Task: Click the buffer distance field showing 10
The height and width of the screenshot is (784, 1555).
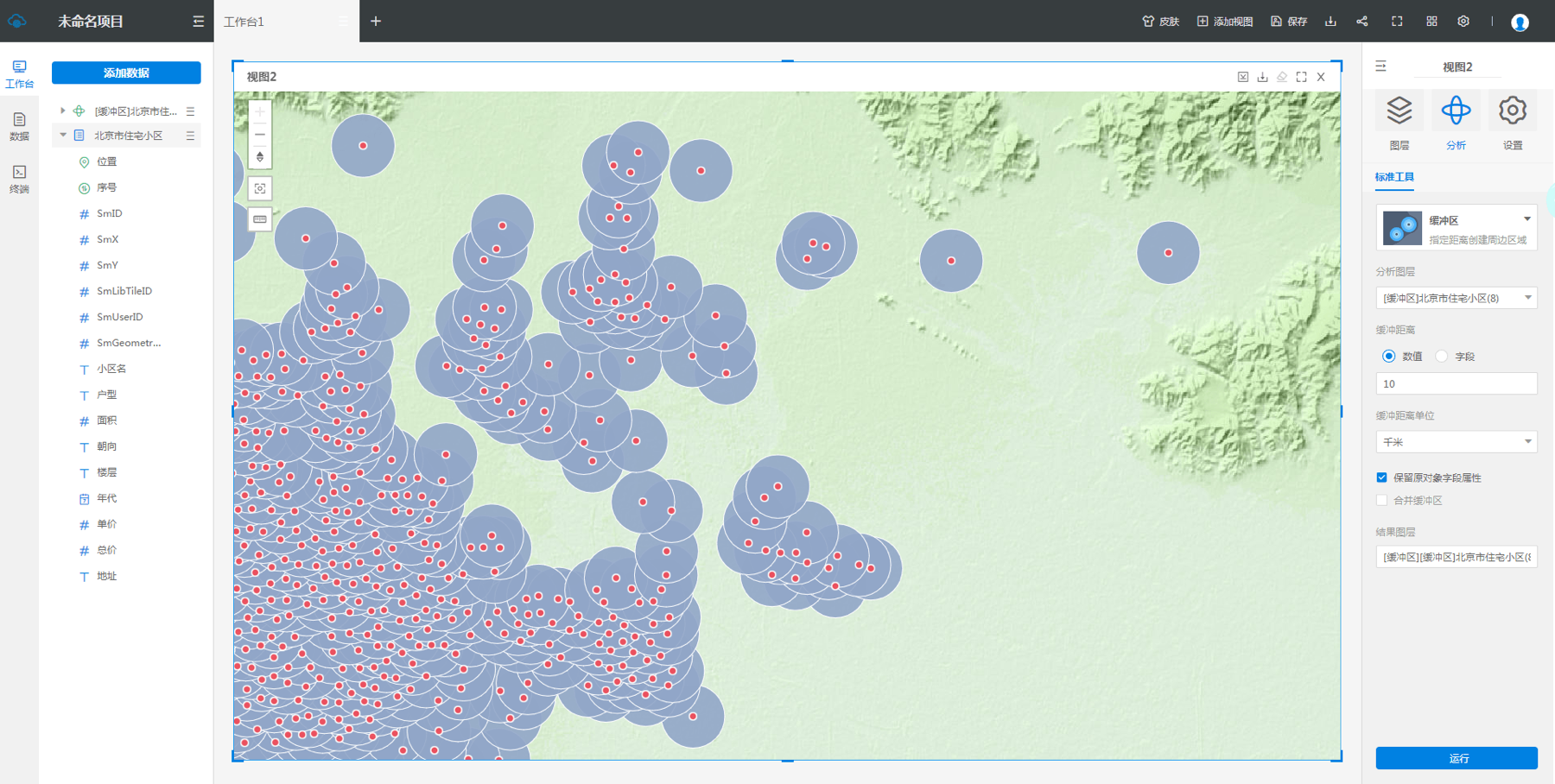Action: click(x=1457, y=383)
